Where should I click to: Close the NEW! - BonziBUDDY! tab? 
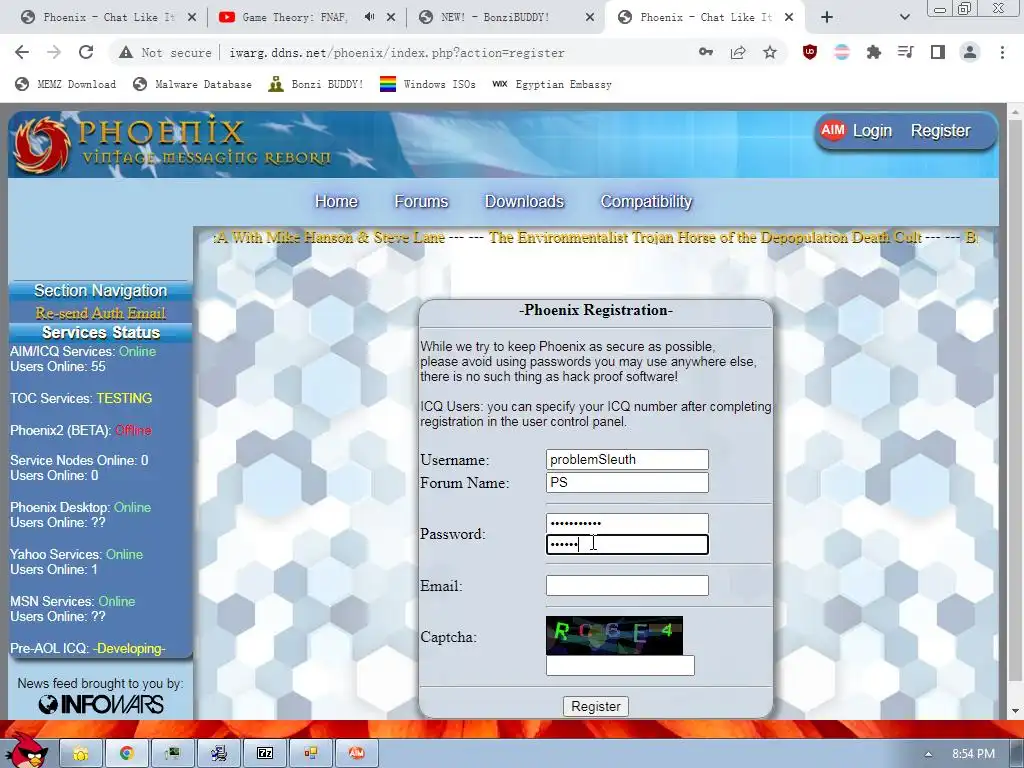pos(590,17)
